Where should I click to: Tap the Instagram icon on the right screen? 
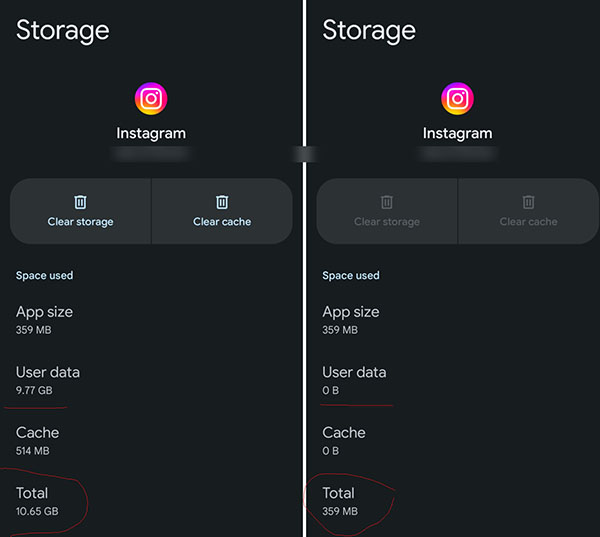(457, 99)
